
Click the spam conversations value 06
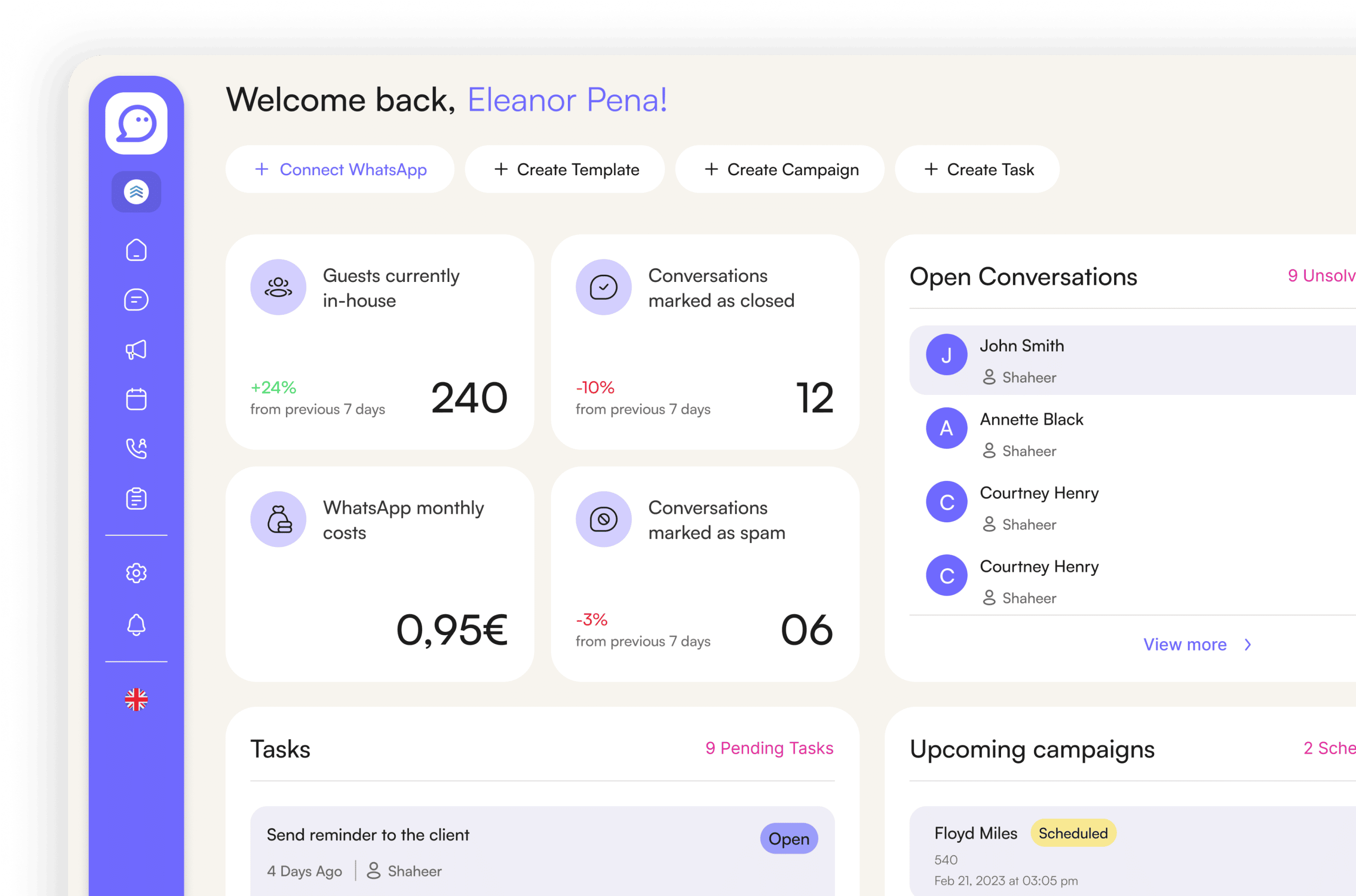807,630
